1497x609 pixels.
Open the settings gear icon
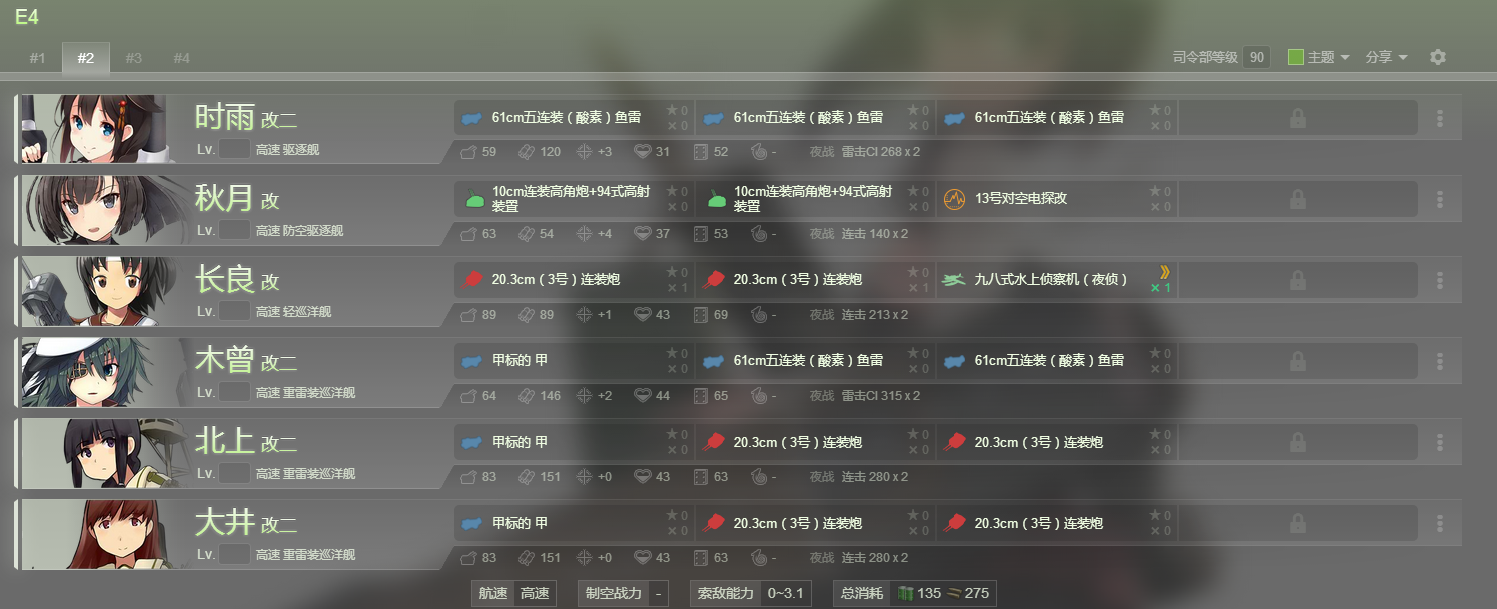pos(1438,57)
